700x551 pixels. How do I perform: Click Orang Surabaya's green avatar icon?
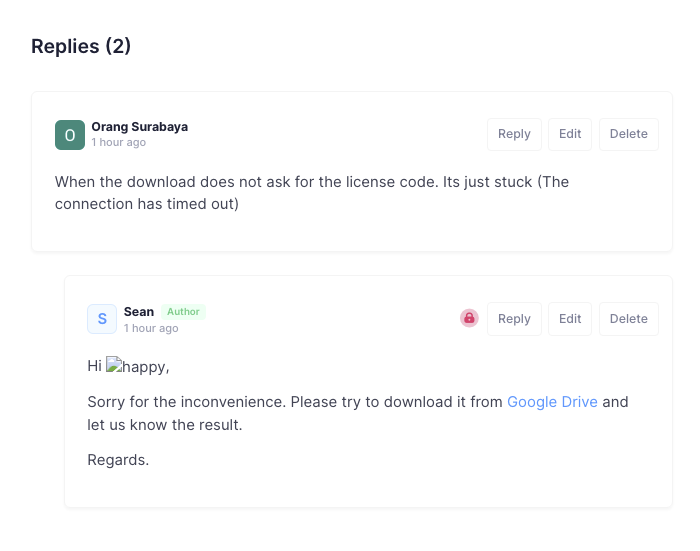click(70, 135)
